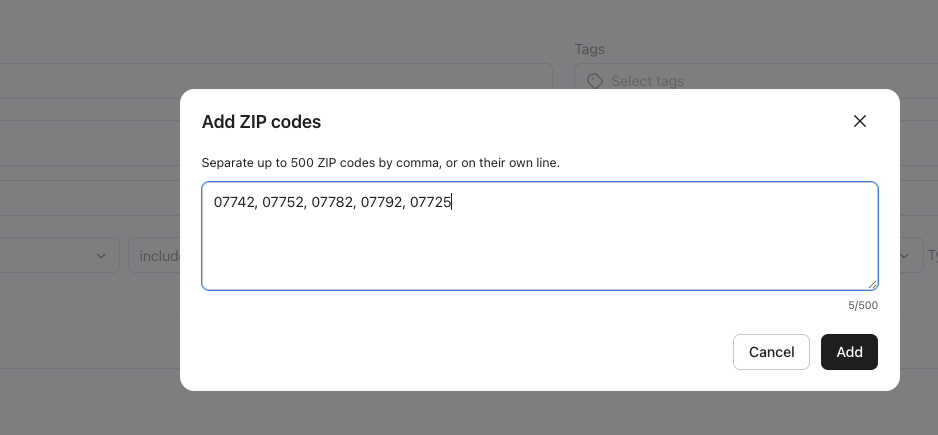
Task: Click the "Add ZIP codes" dialog title
Action: 261,122
